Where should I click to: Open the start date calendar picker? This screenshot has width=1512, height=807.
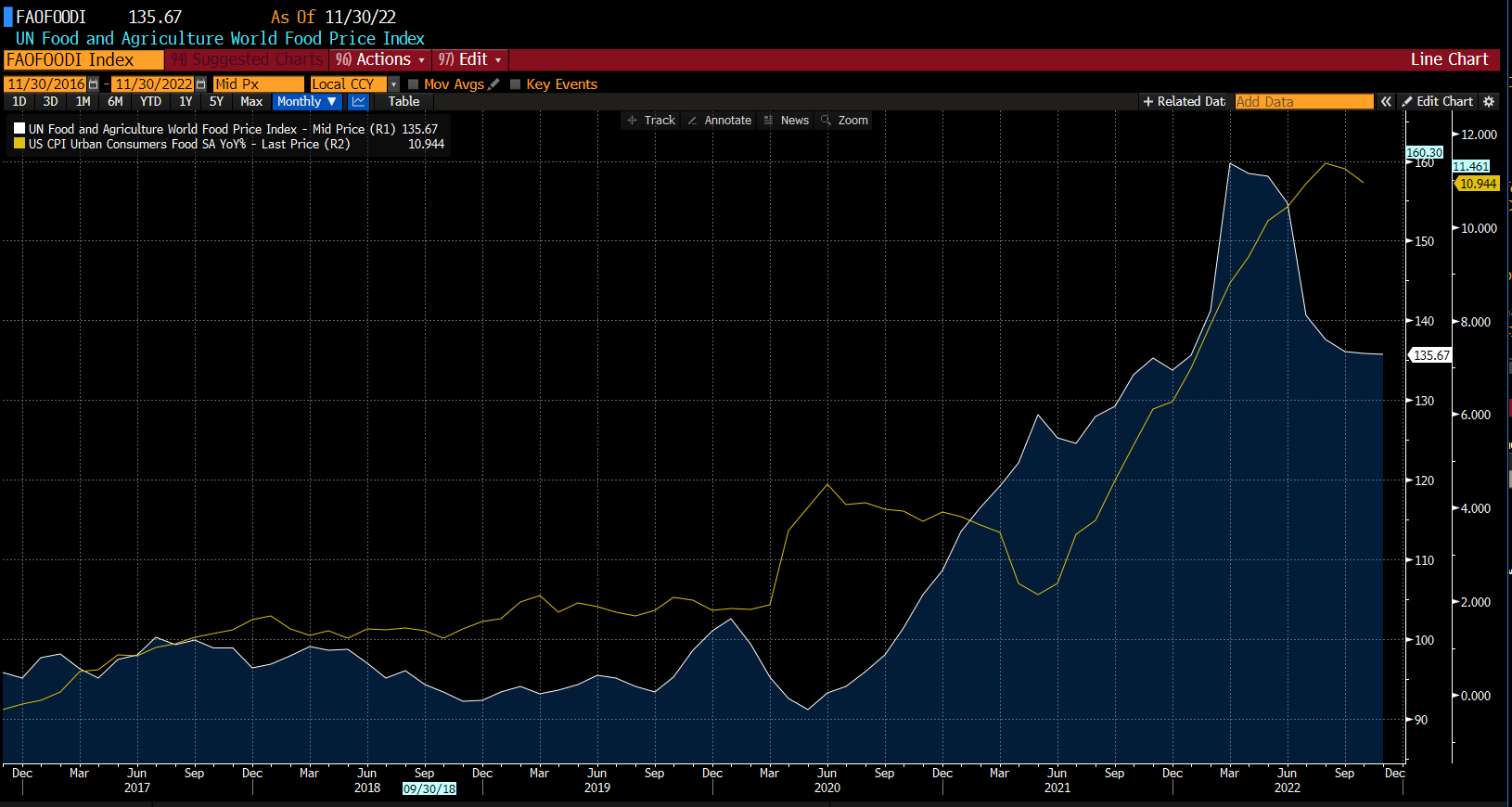point(93,84)
